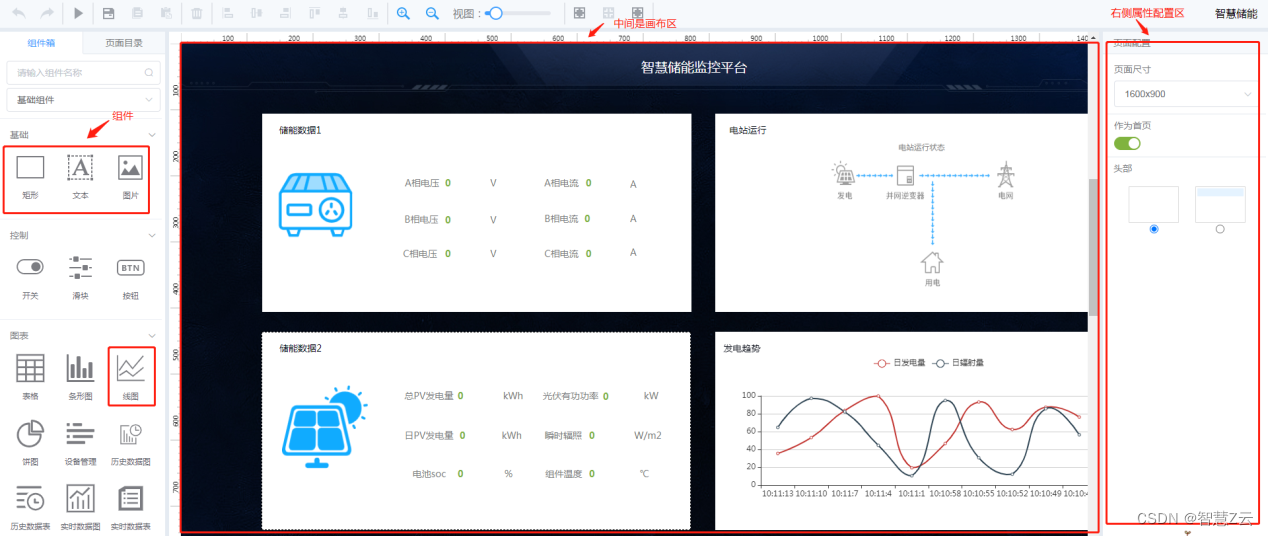Click the search magnifier in component search box
Viewport: 1268px width, 536px height.
click(149, 72)
